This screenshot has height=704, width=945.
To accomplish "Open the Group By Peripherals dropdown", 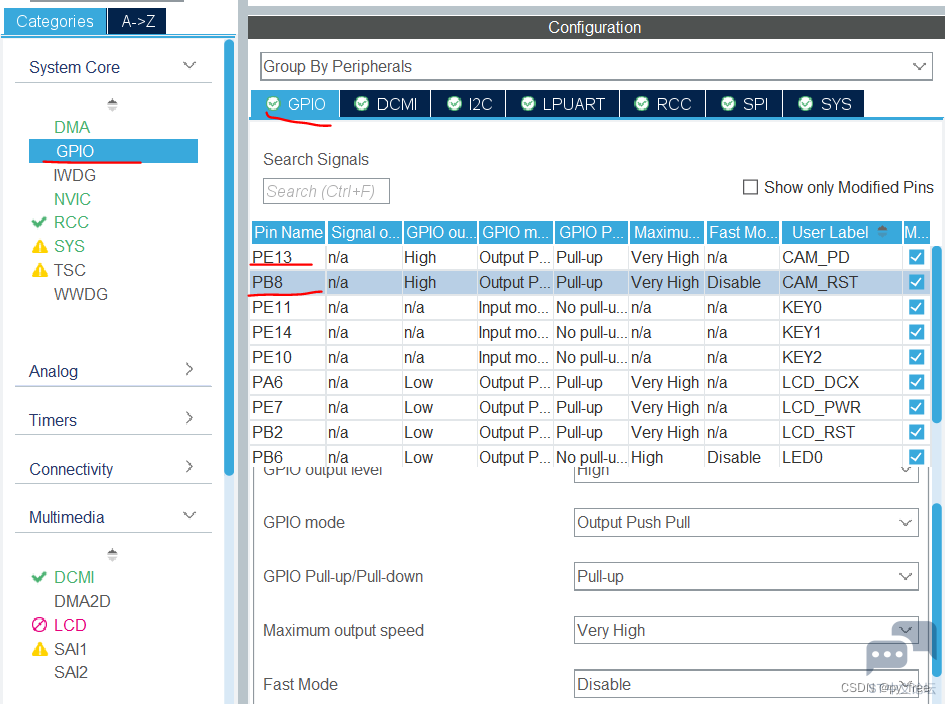I will click(597, 66).
